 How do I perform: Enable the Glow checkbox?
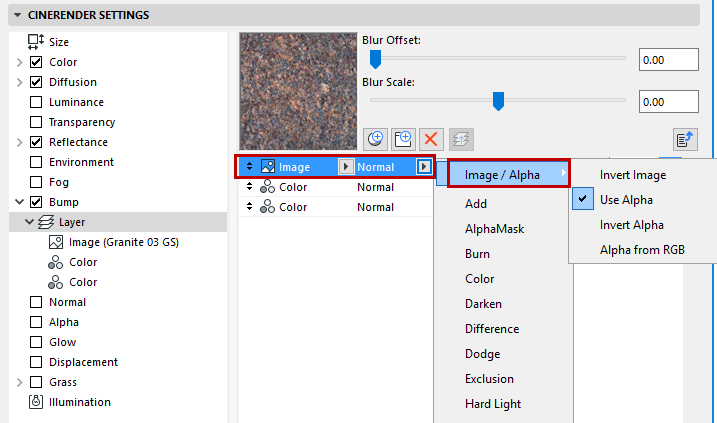pos(36,342)
